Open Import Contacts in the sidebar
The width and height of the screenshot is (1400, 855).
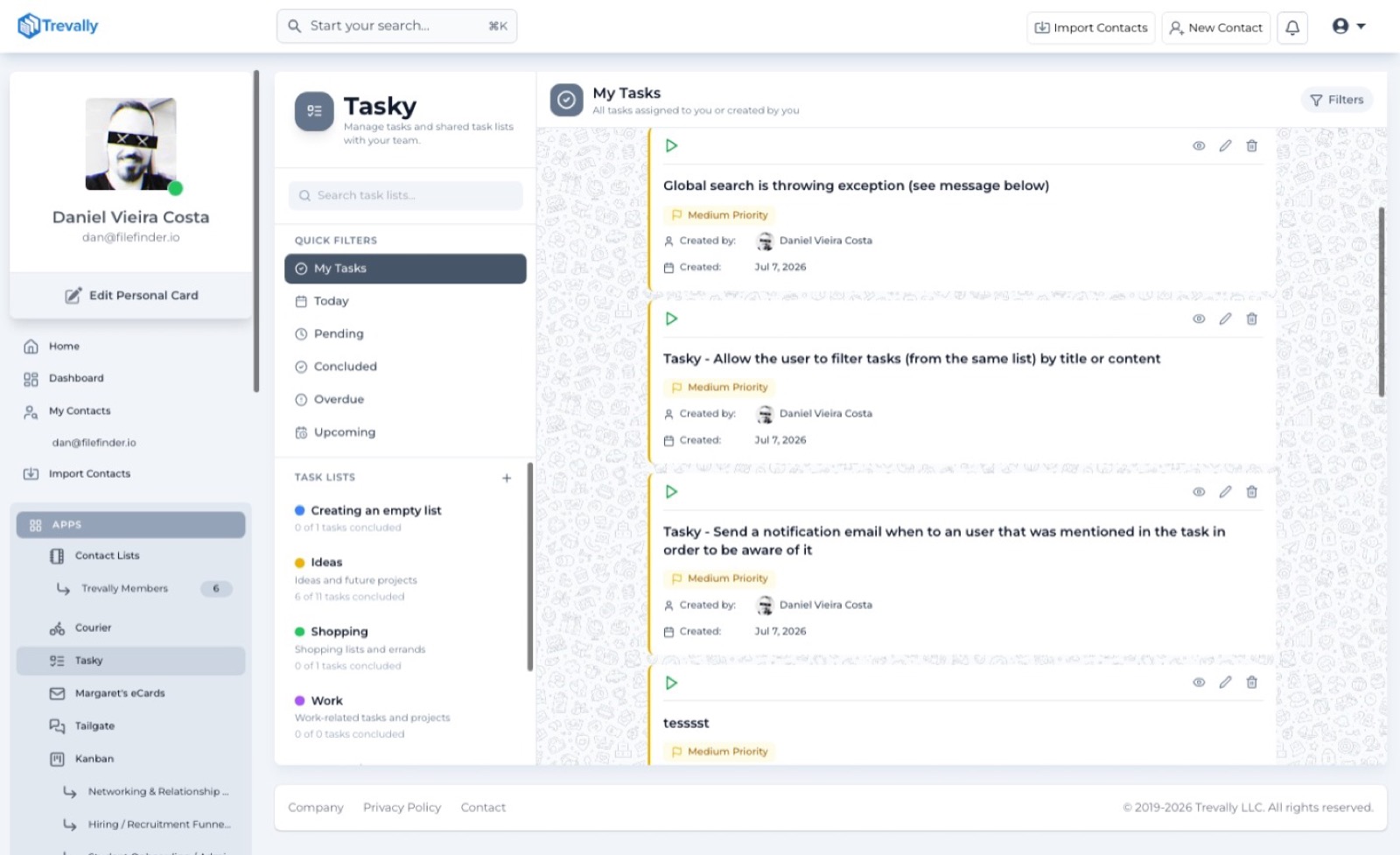[x=89, y=474]
